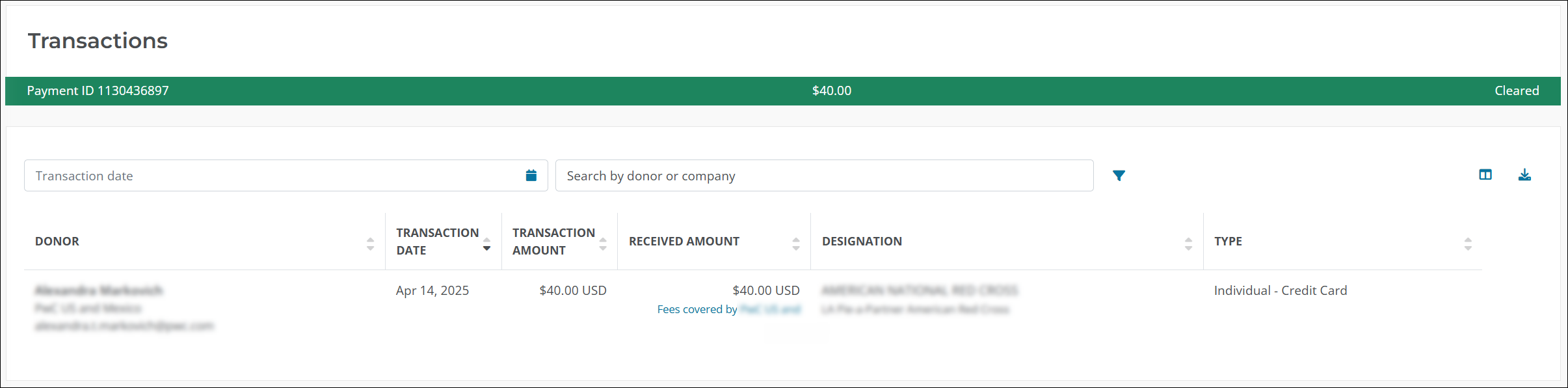Click the DONOR column header label
The image size is (1568, 388).
[x=57, y=242]
